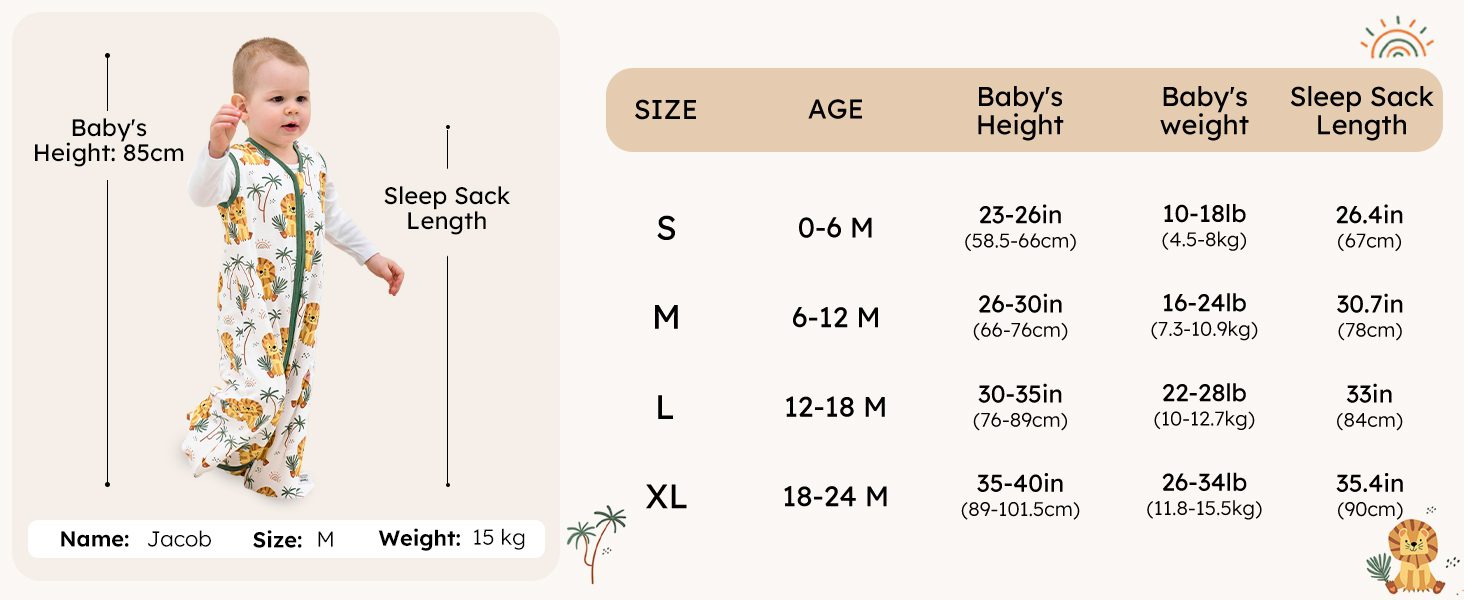Click the 35.4in sleep sack length cell
Image resolution: width=1464 pixels, height=600 pixels.
tap(1369, 495)
